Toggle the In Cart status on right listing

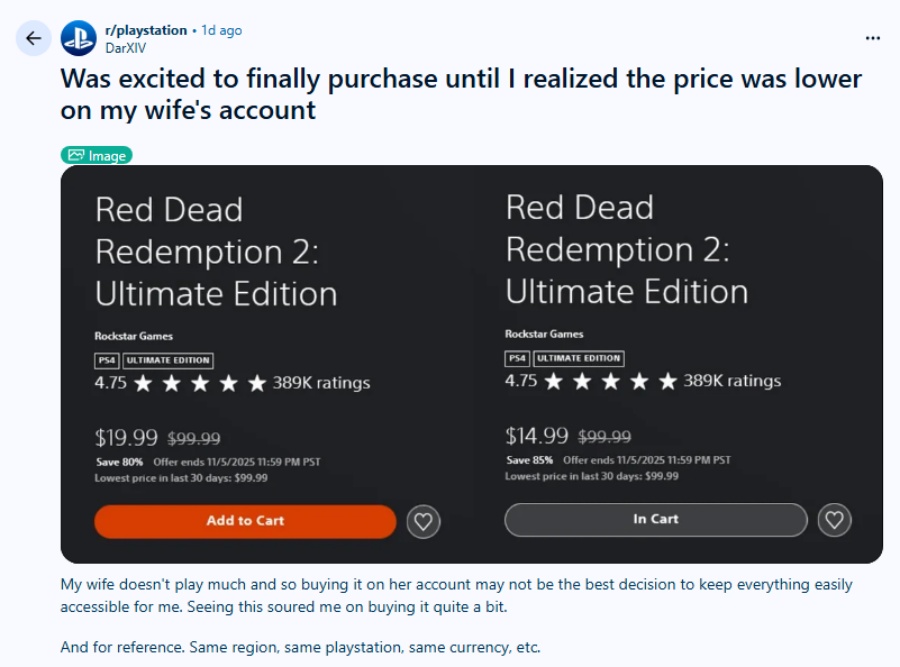pos(655,519)
